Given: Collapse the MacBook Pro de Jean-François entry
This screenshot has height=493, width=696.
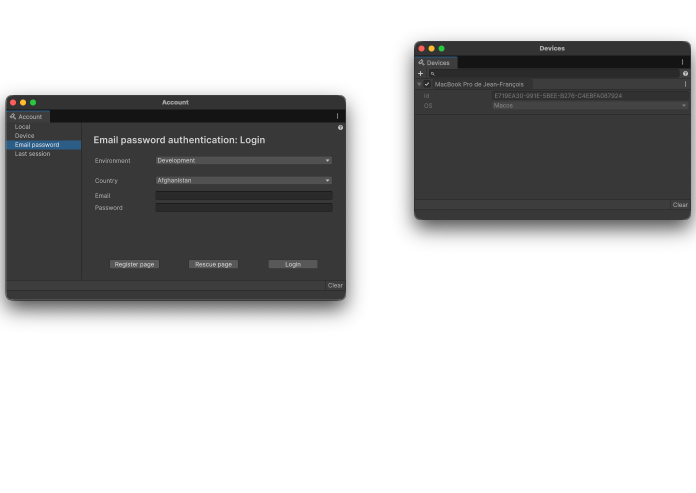Looking at the screenshot, I should click(x=419, y=84).
